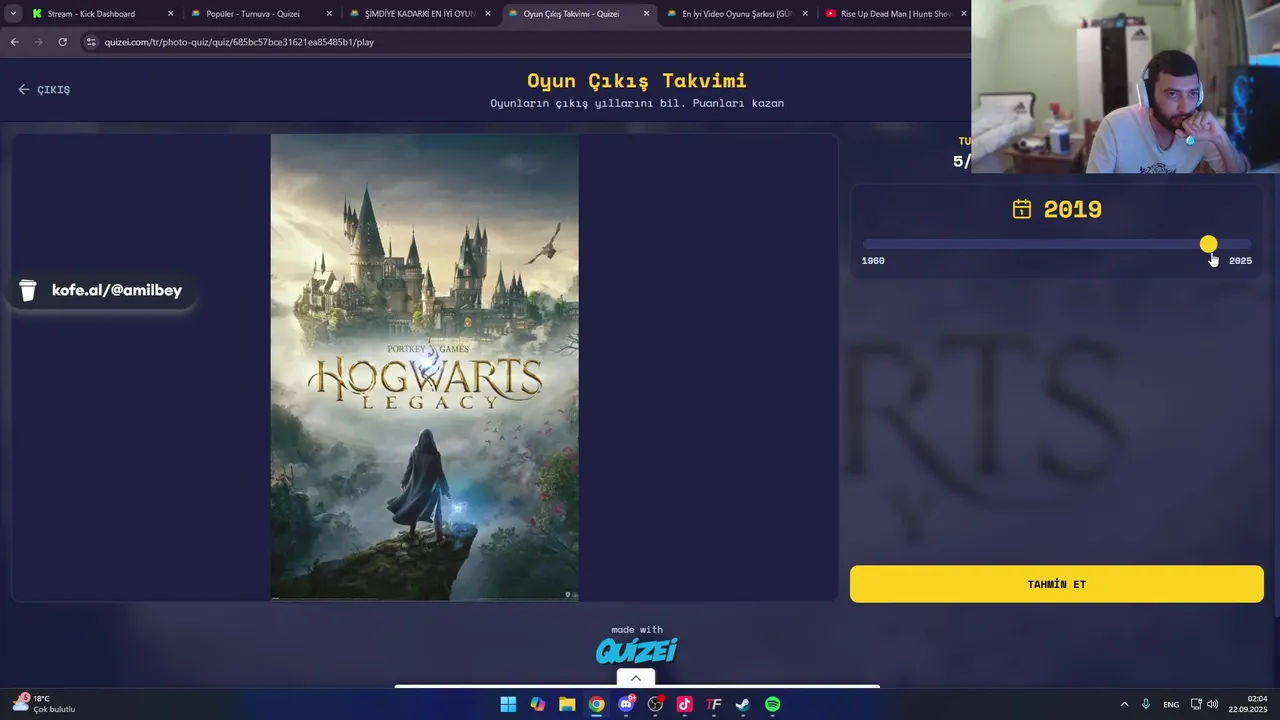The image size is (1280, 720).
Task: Click the yellow year slider handle
Action: [x=1208, y=244]
